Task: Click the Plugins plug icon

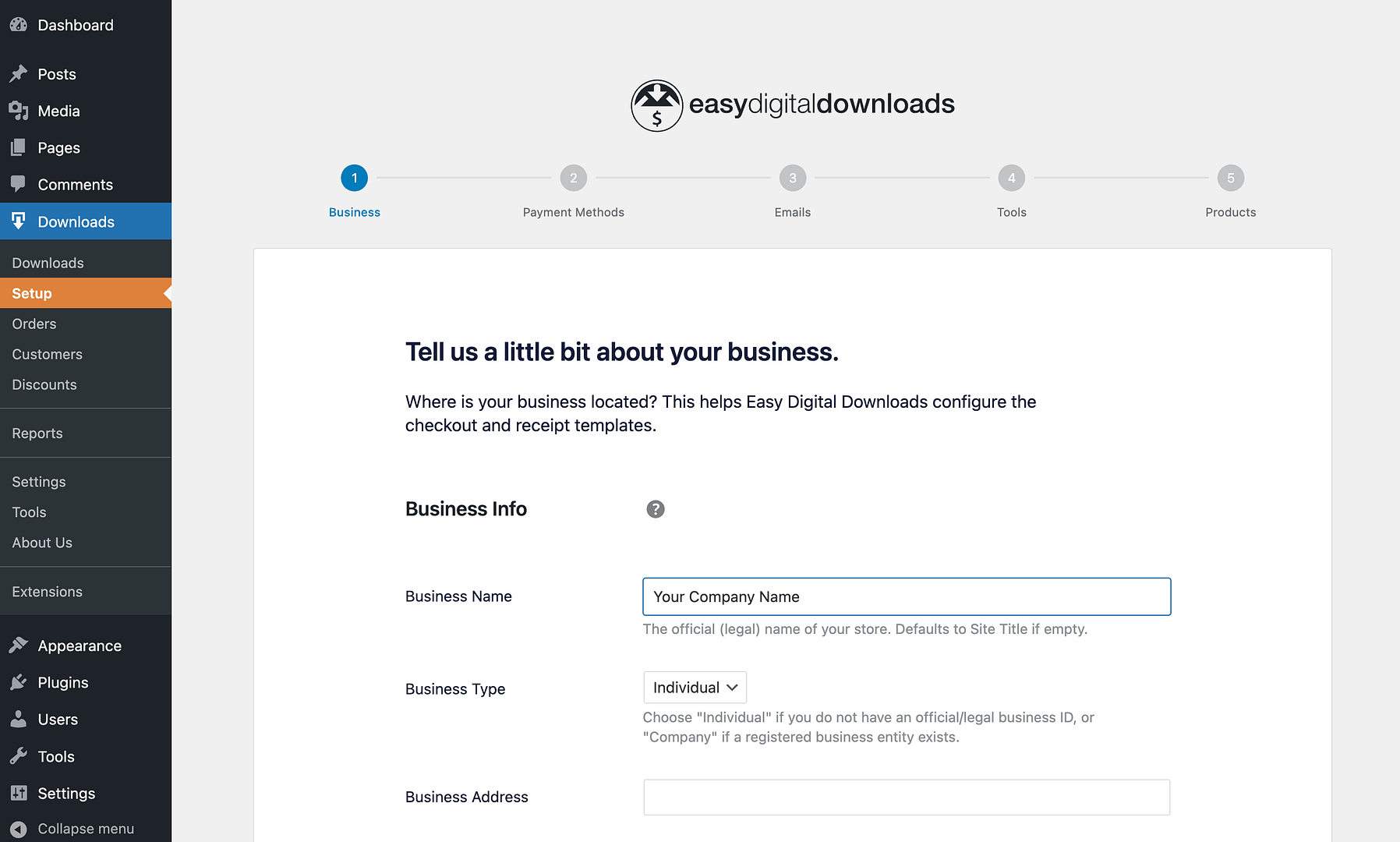Action: (x=19, y=682)
